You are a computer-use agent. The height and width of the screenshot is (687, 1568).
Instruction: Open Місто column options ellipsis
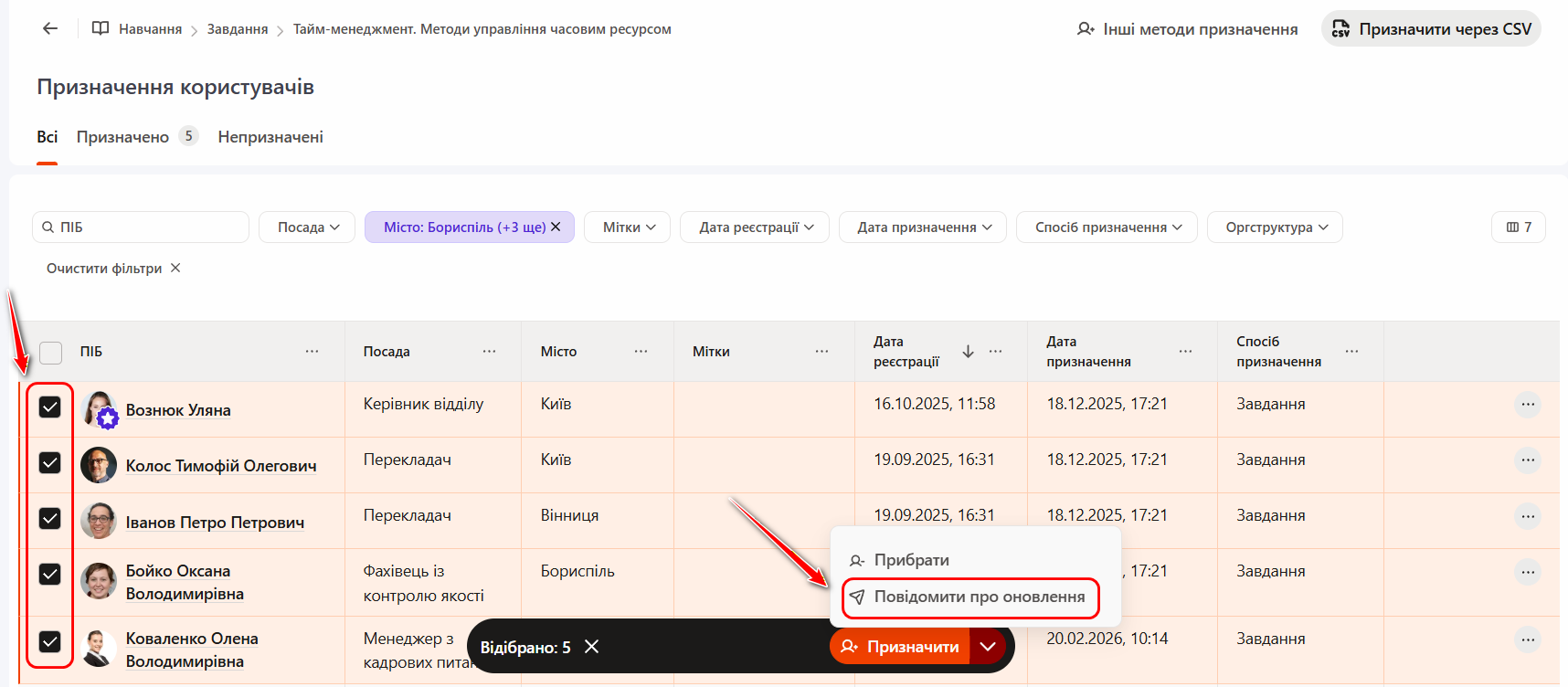pos(641,352)
